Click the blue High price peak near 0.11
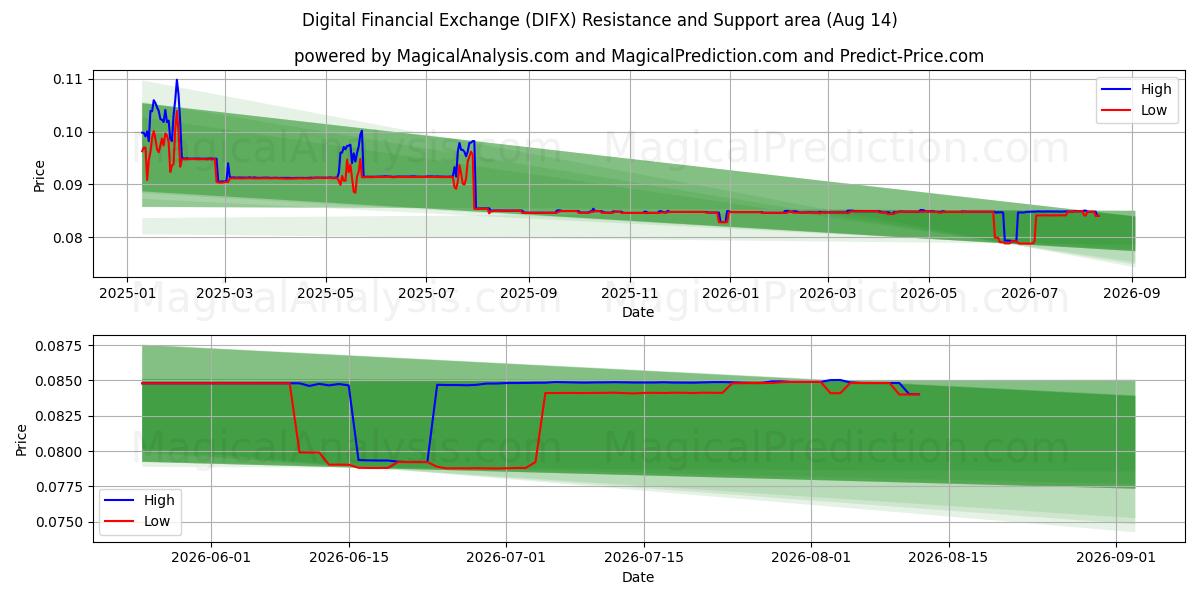Screen dimensions: 1200x600 click(177, 81)
